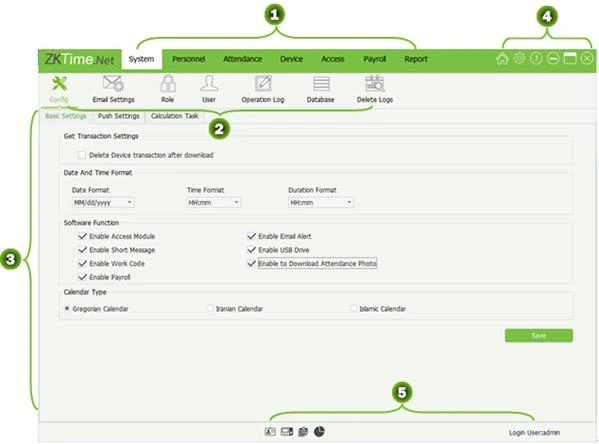Image resolution: width=599 pixels, height=444 pixels.
Task: Open the Time Format dropdown
Action: coord(214,203)
